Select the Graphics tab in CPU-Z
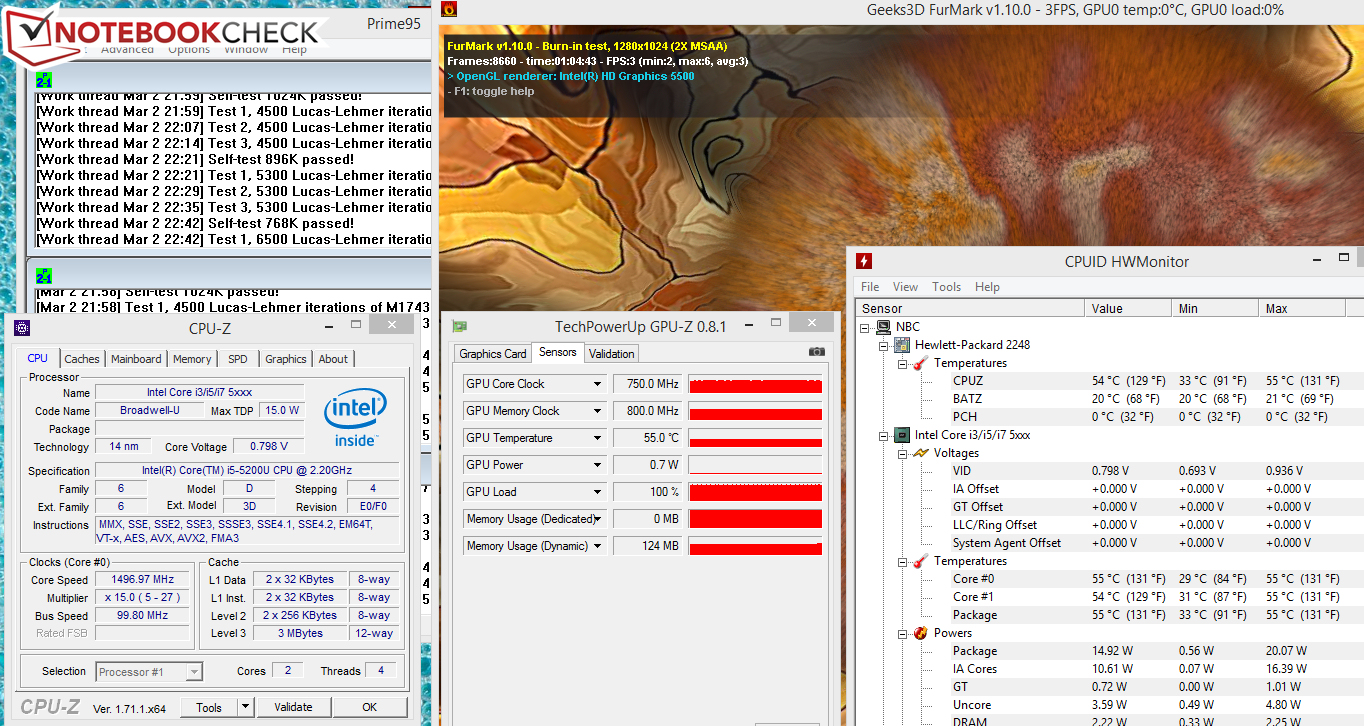1364x726 pixels. (286, 359)
